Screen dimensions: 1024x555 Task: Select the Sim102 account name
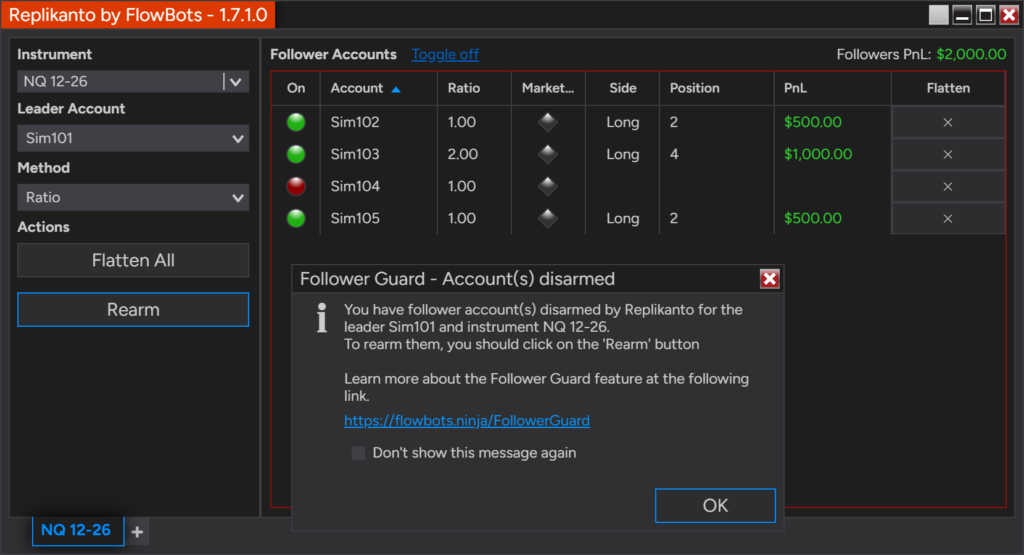[355, 122]
